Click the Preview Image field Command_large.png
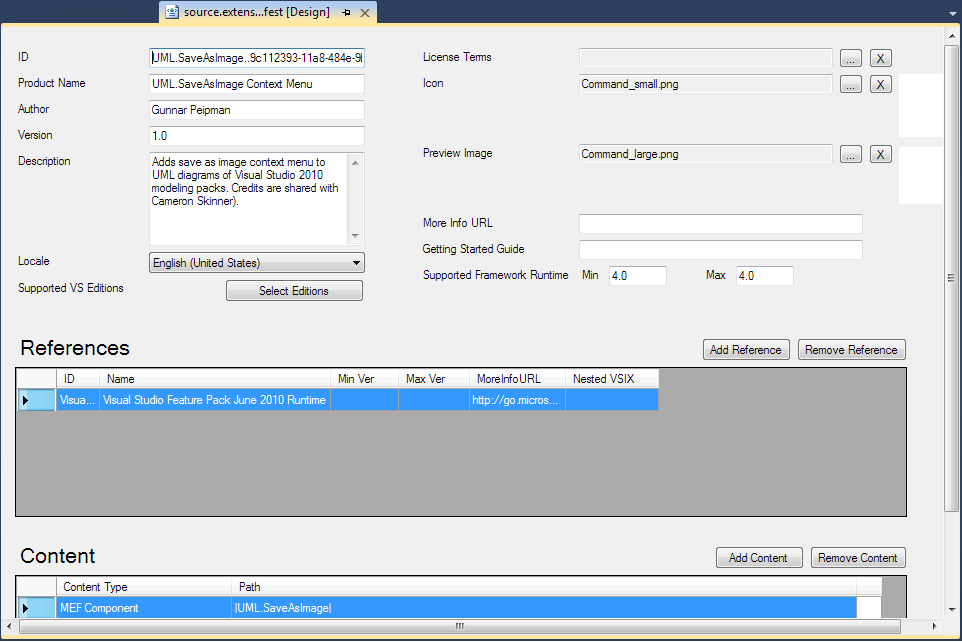This screenshot has height=642, width=962. pos(706,154)
